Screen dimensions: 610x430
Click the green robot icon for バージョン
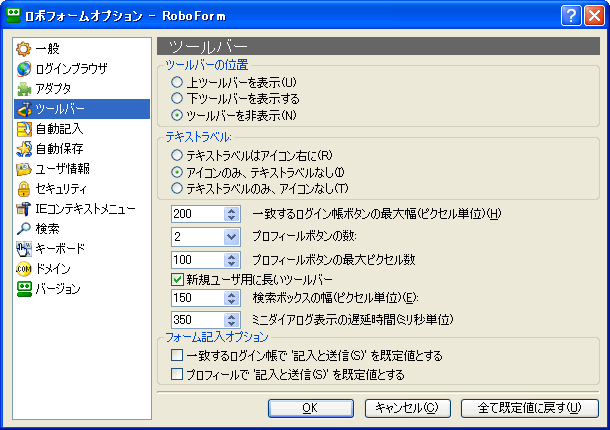[23, 289]
